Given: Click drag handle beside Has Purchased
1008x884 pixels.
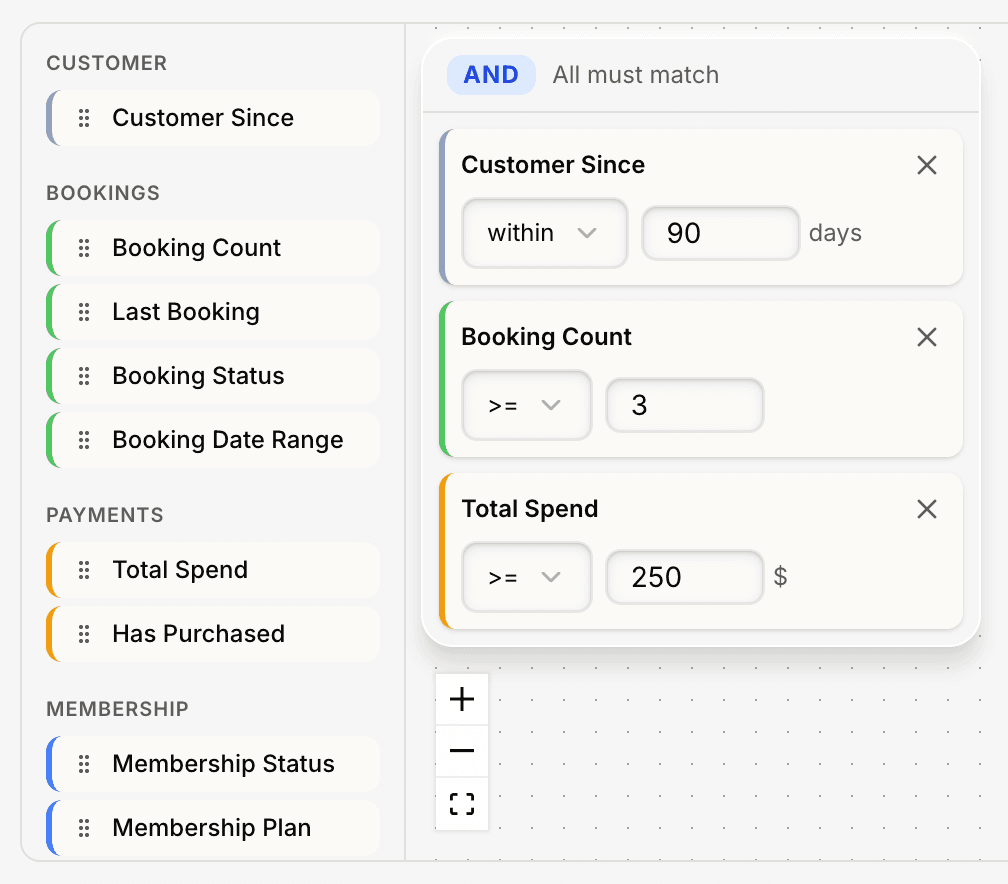Looking at the screenshot, I should click(x=85, y=634).
